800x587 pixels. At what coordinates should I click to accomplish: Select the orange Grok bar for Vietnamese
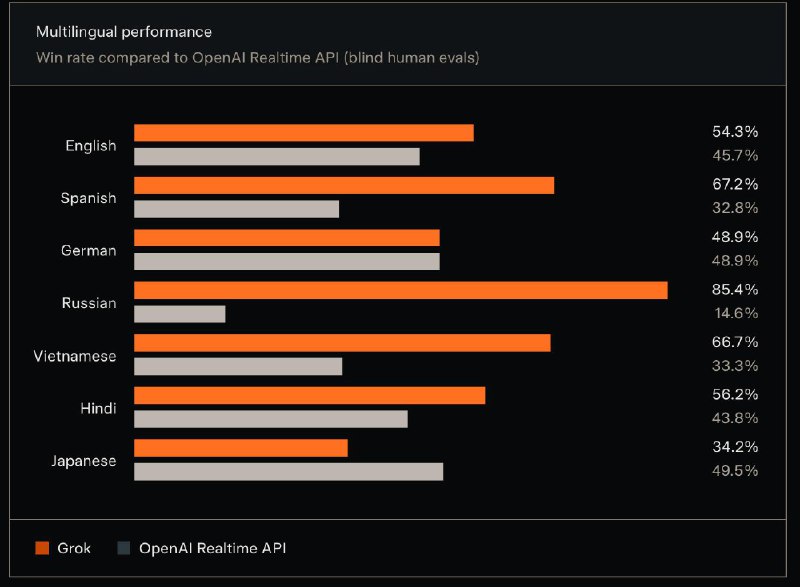tap(342, 343)
